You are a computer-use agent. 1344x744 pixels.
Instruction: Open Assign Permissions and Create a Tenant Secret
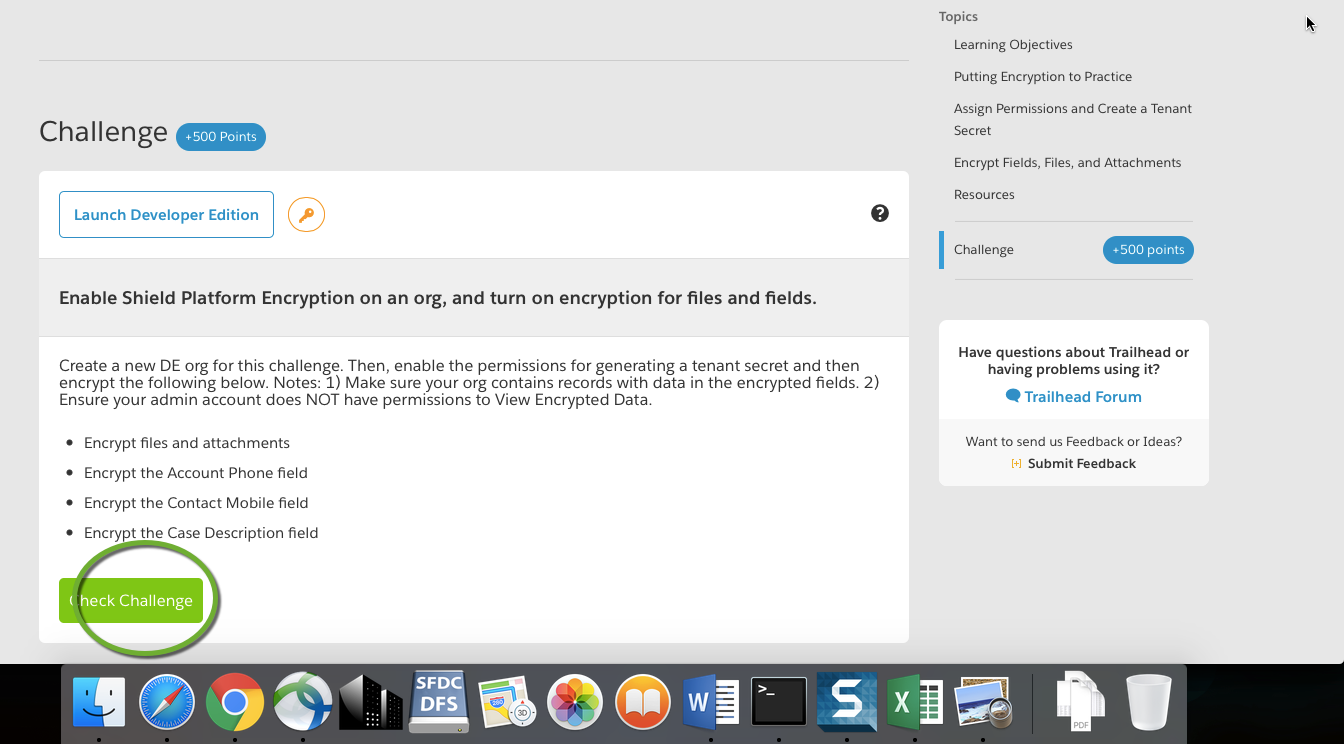coord(1073,119)
